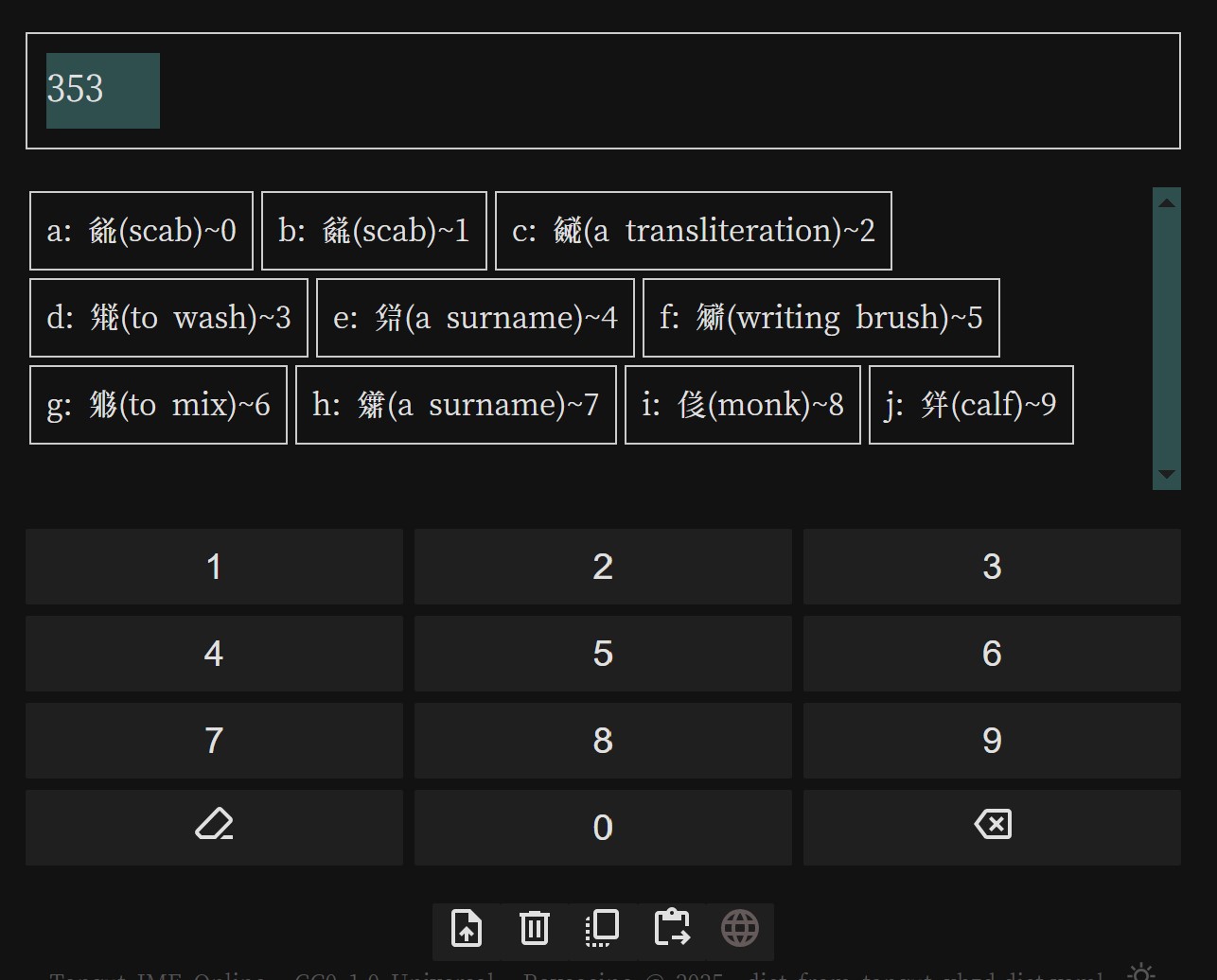Choose candidate c: a transliteration~2
The height and width of the screenshot is (980, 1217).
click(x=693, y=231)
